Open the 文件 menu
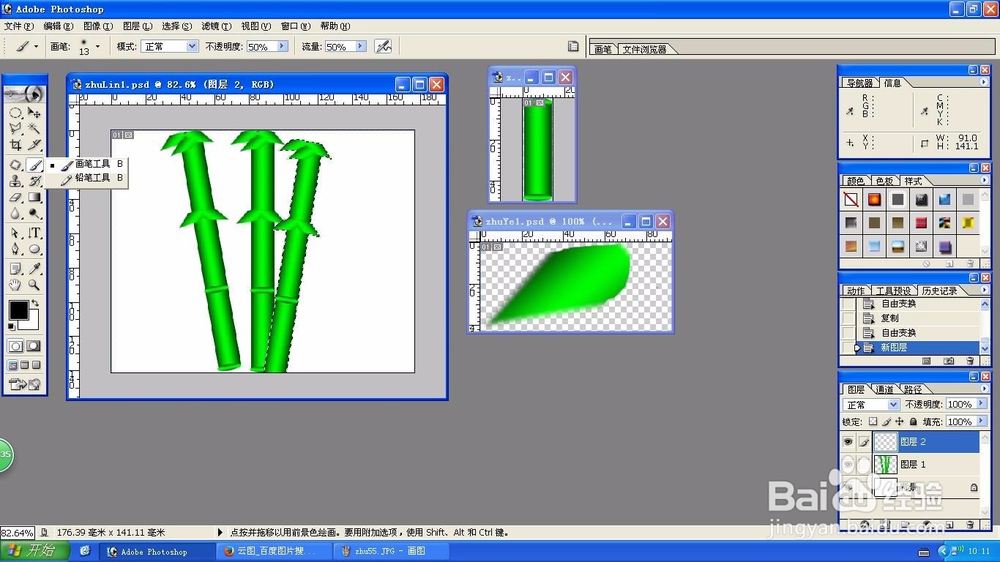 tap(18, 26)
